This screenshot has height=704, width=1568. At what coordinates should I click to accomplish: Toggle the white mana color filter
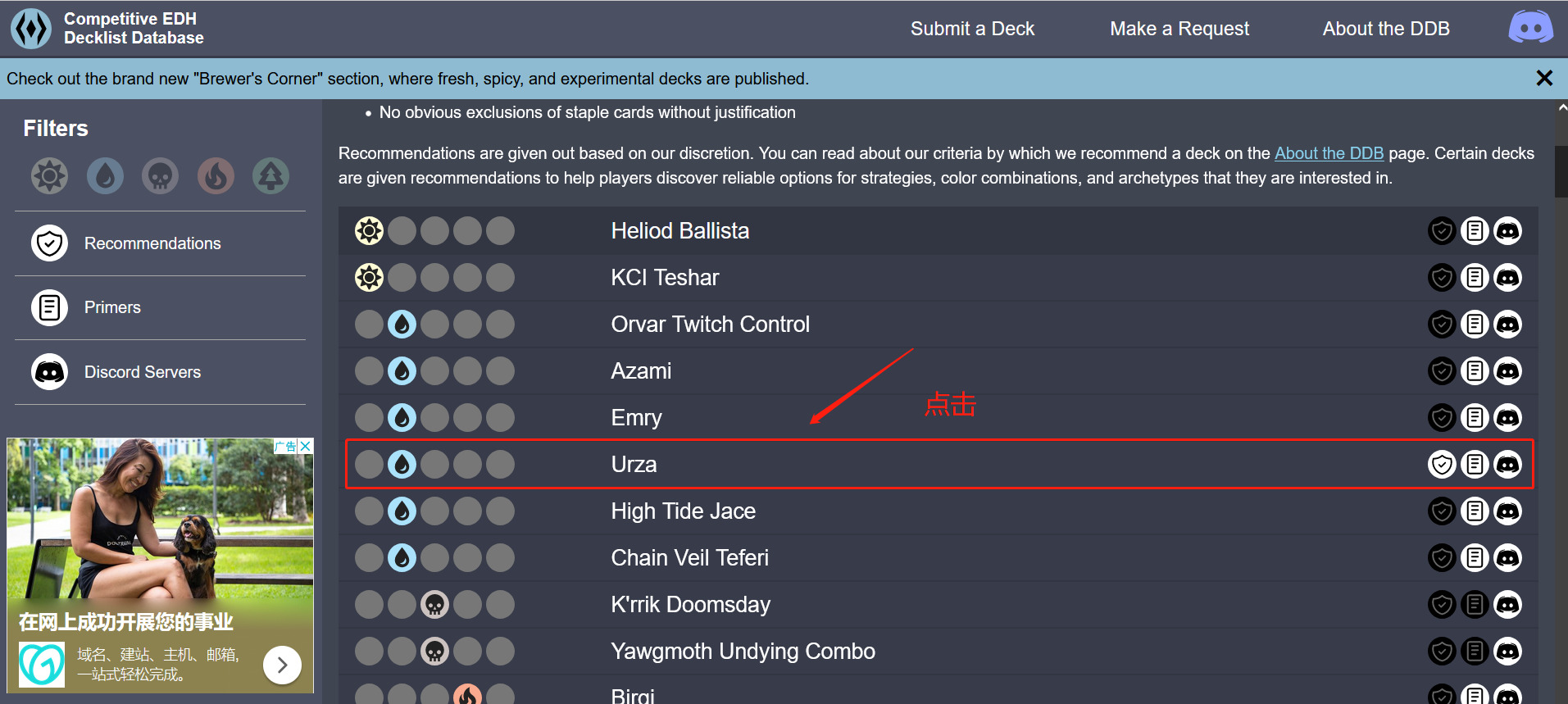click(49, 175)
